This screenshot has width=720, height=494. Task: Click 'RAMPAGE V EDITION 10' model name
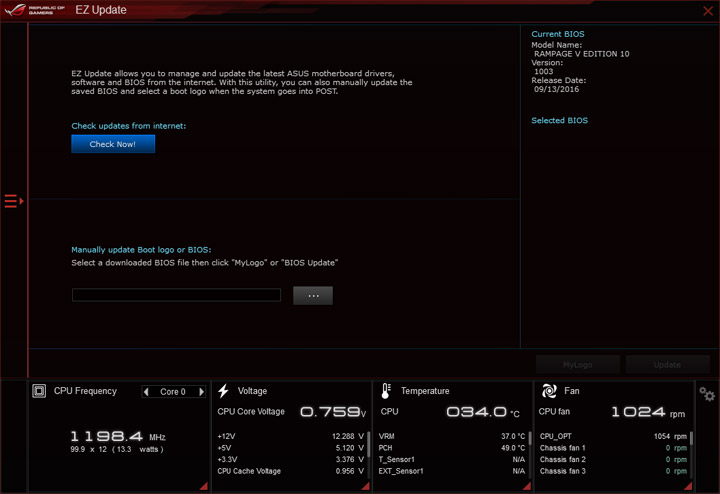[x=581, y=54]
